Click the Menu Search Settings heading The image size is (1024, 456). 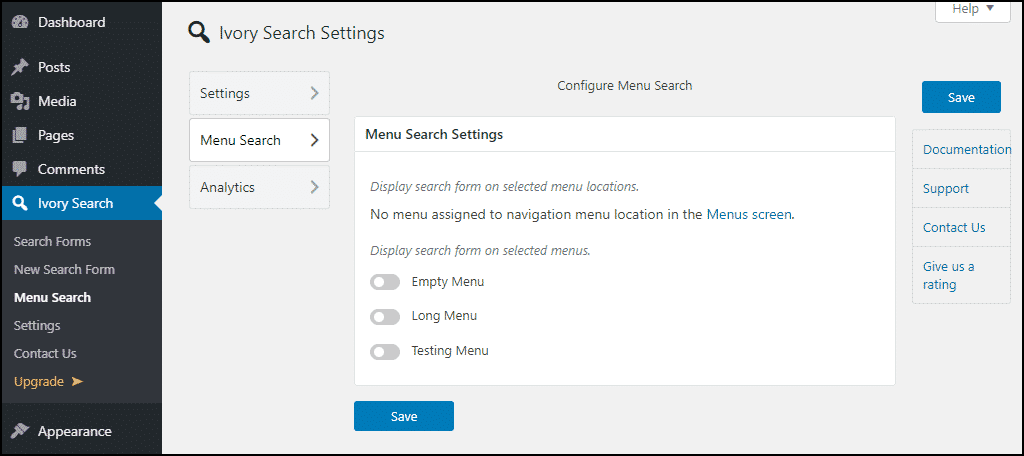tap(434, 135)
